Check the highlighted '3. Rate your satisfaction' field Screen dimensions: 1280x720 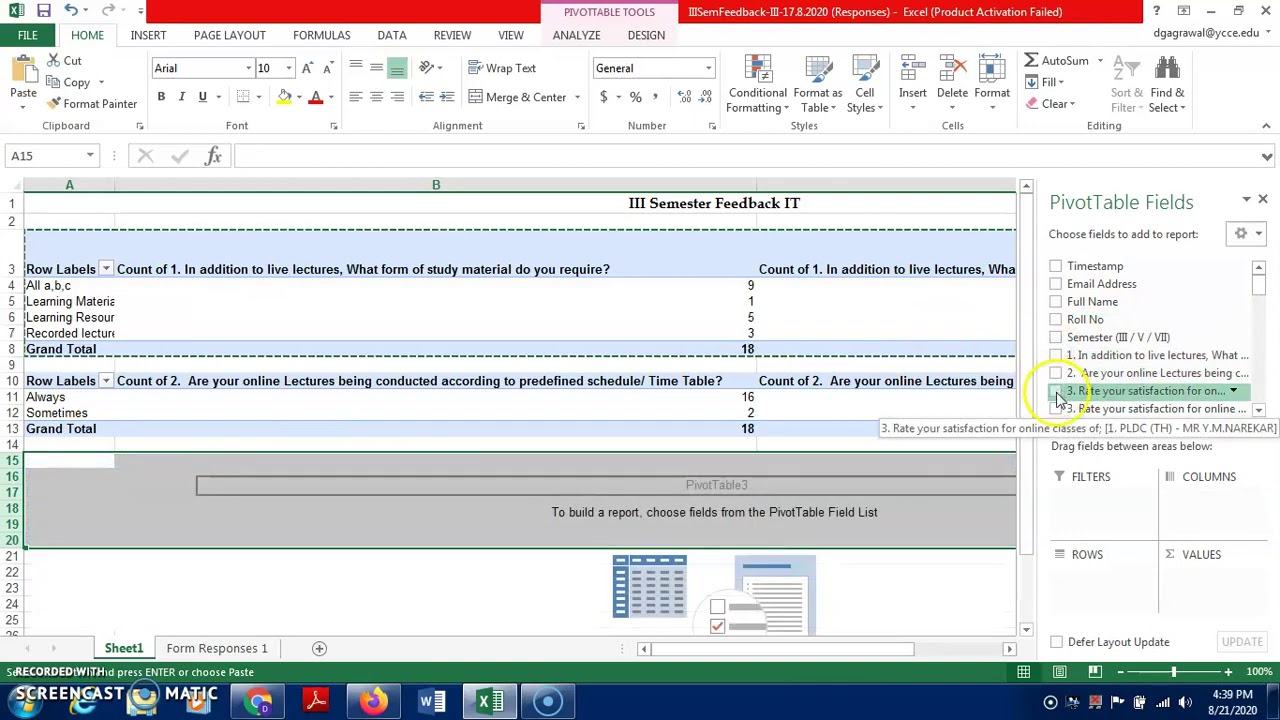[1056, 391]
